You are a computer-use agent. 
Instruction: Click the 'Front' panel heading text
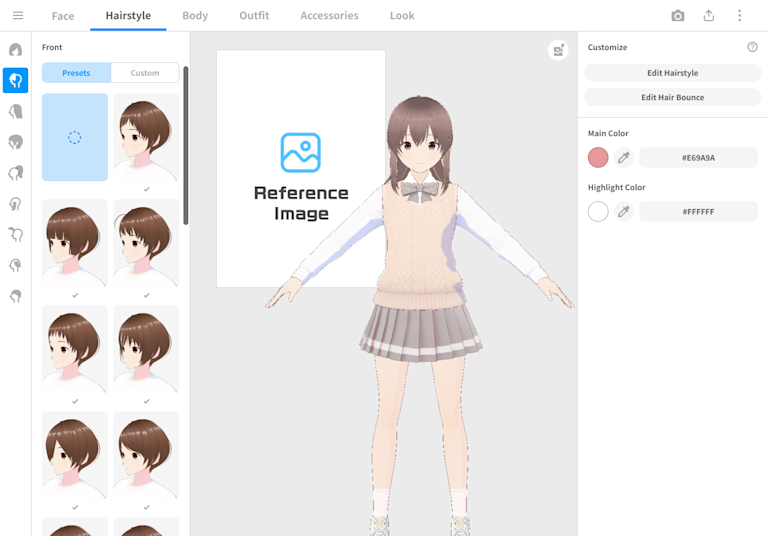click(x=52, y=47)
